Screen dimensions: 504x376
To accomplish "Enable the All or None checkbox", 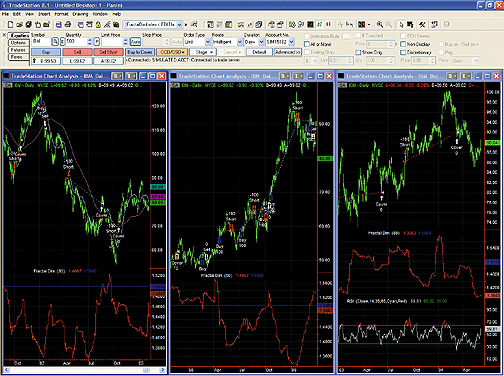I will pyautogui.click(x=307, y=44).
